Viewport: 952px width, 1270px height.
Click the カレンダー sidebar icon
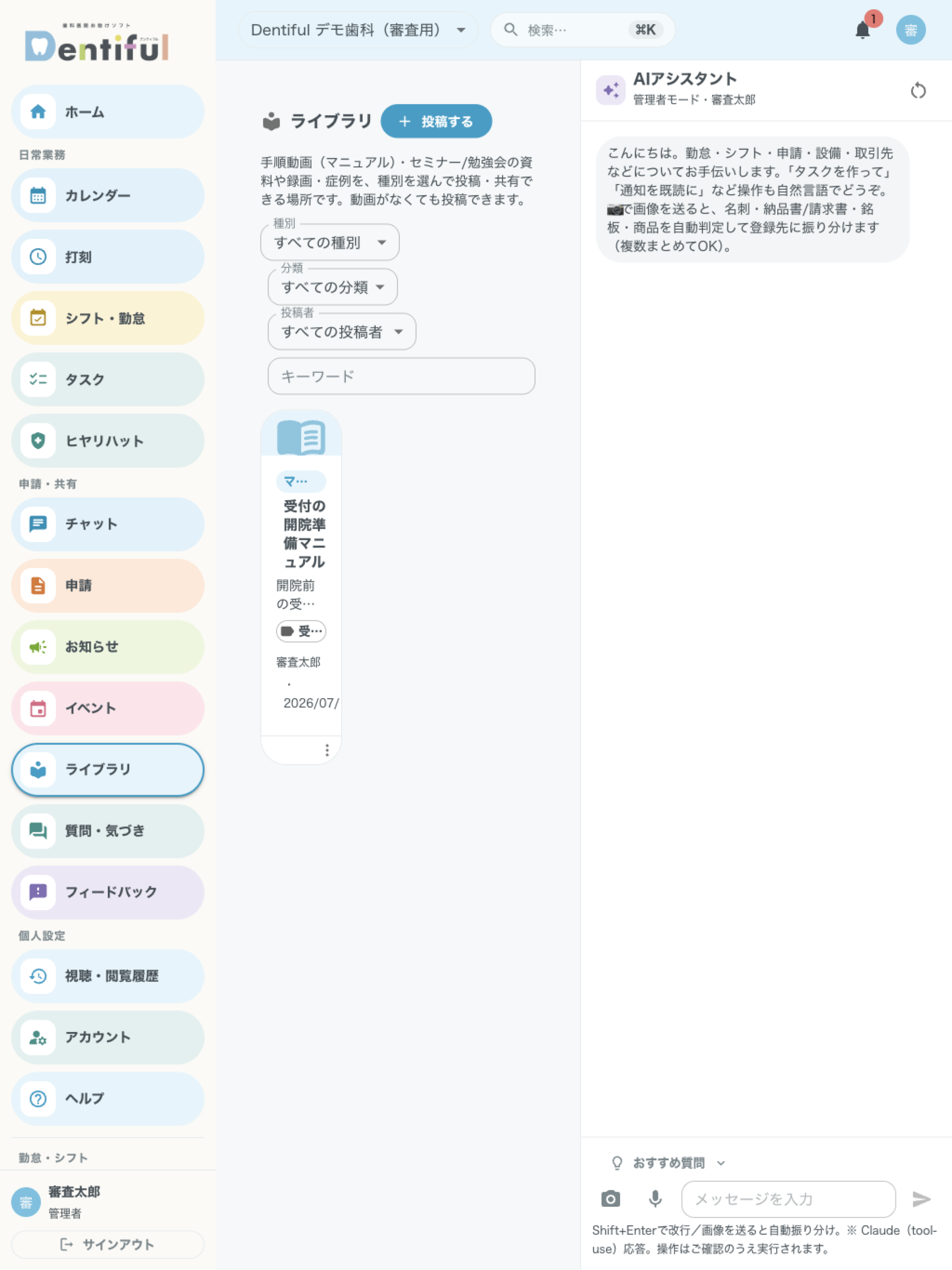38,195
